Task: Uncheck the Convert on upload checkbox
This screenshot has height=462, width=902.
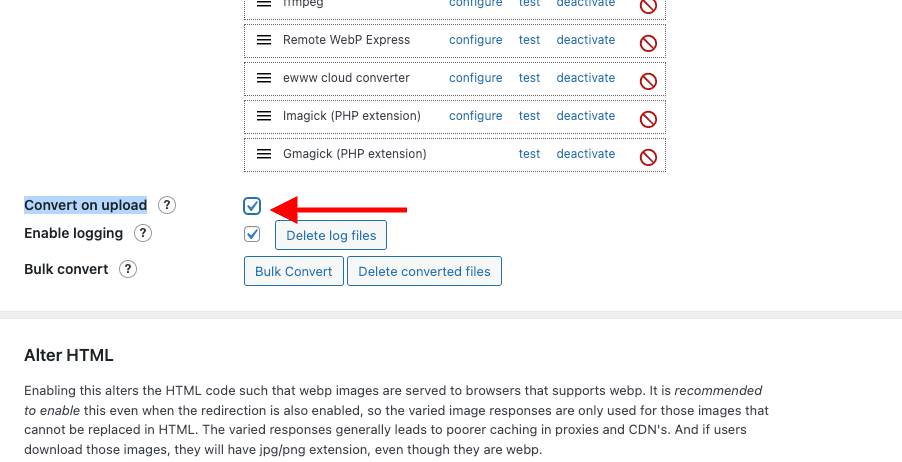Action: [252, 206]
